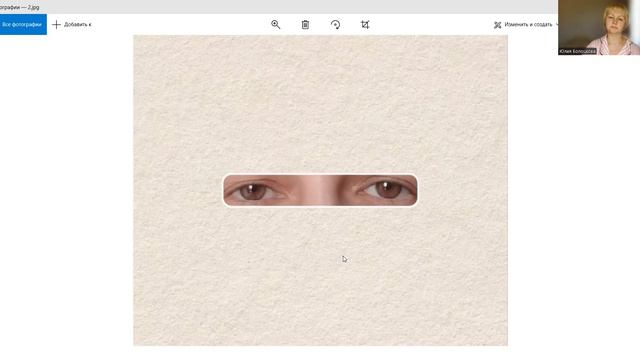Click the webcam video thumbnail of participant

pos(599,27)
